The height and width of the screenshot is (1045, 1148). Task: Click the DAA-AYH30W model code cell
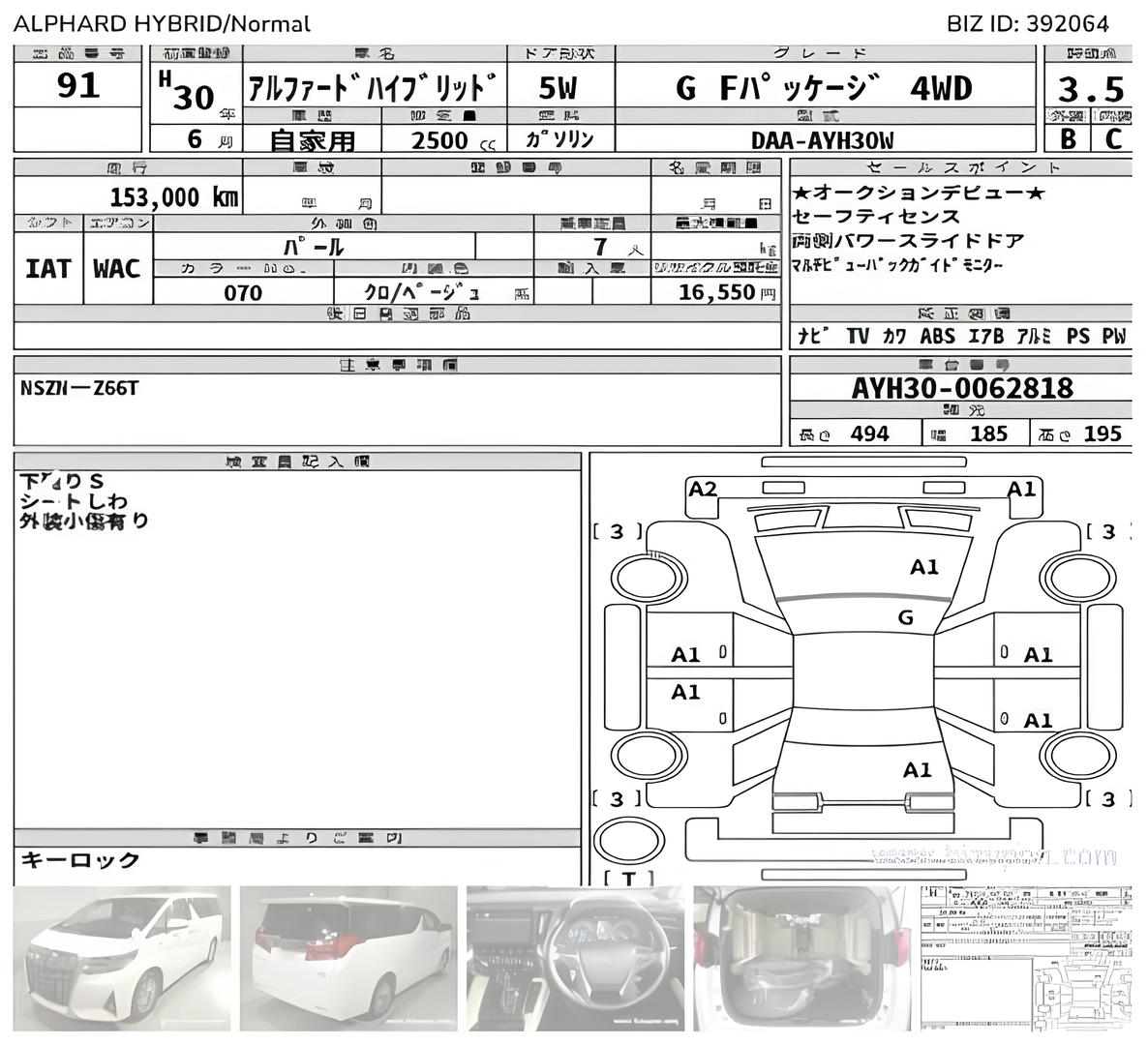click(822, 140)
